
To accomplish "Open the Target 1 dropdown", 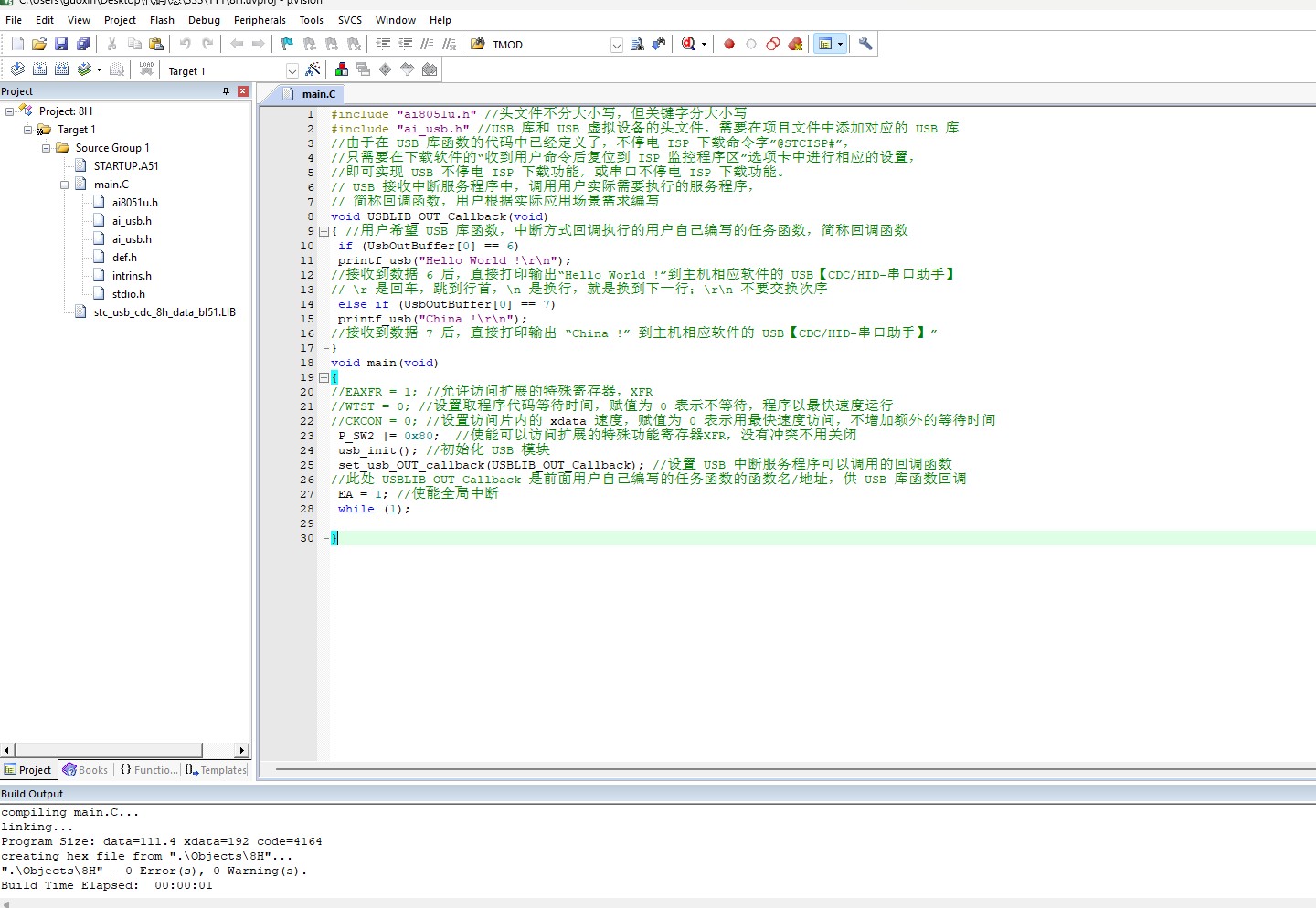I will coord(292,71).
